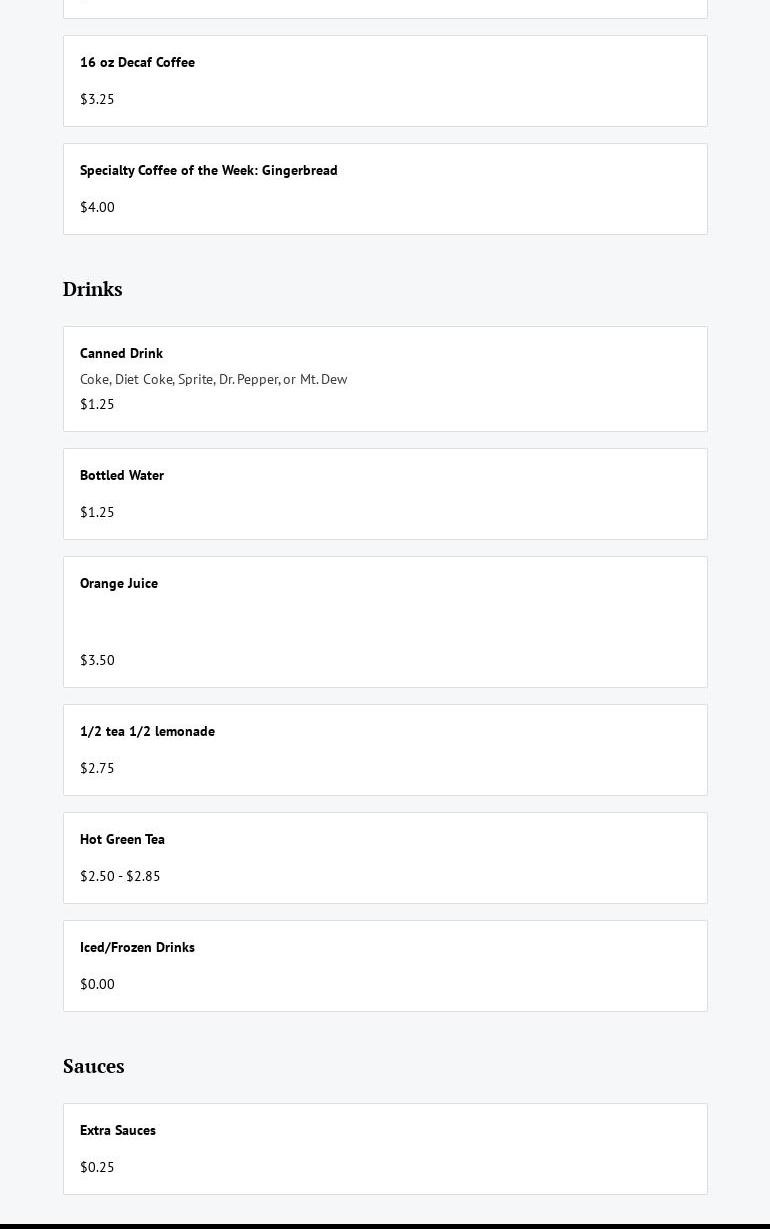Click the $0.00 Iced/Frozen Drinks price
Screen dimensions: 770x1229
[x=97, y=984]
